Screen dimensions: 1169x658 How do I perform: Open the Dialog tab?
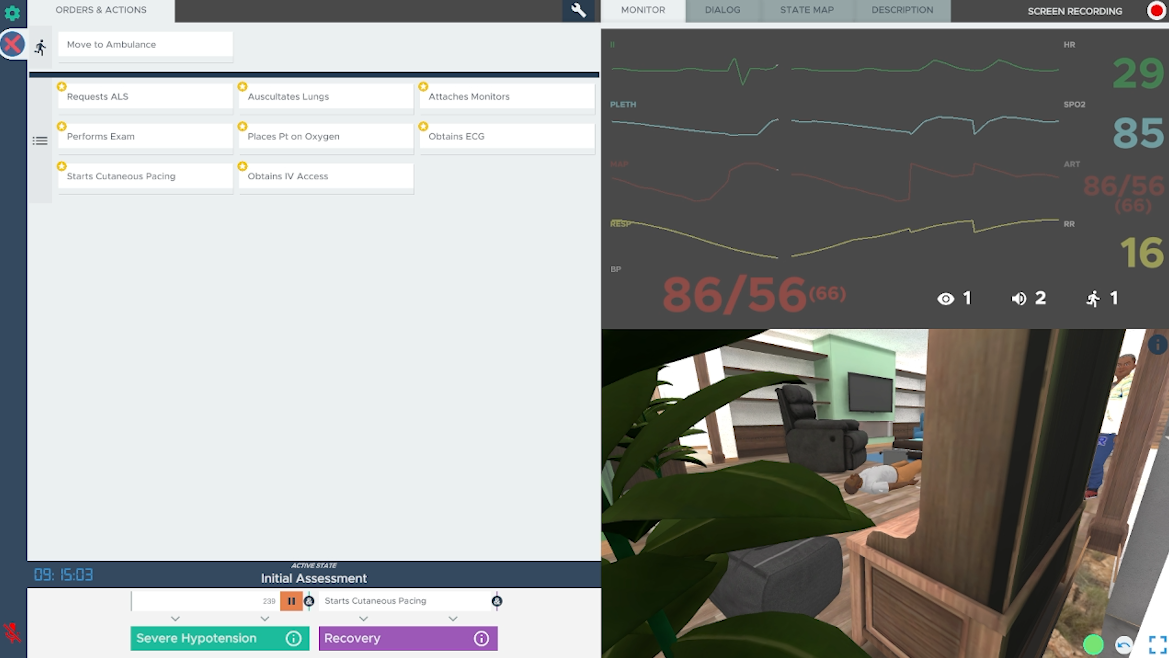click(722, 10)
